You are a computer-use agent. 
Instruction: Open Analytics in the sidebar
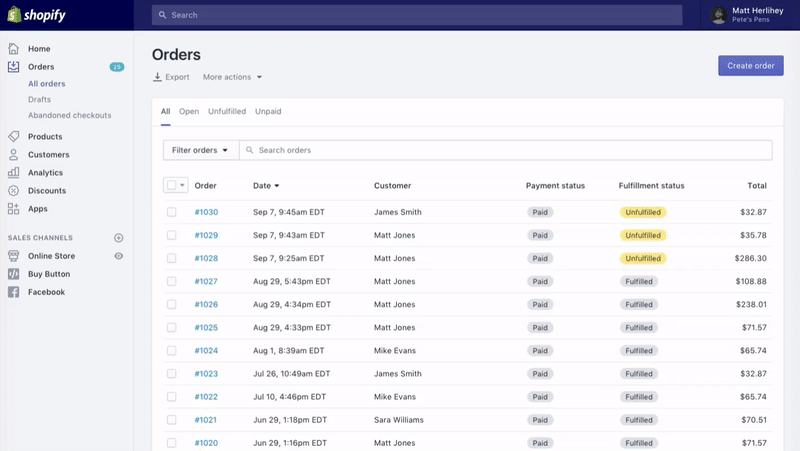click(x=45, y=173)
